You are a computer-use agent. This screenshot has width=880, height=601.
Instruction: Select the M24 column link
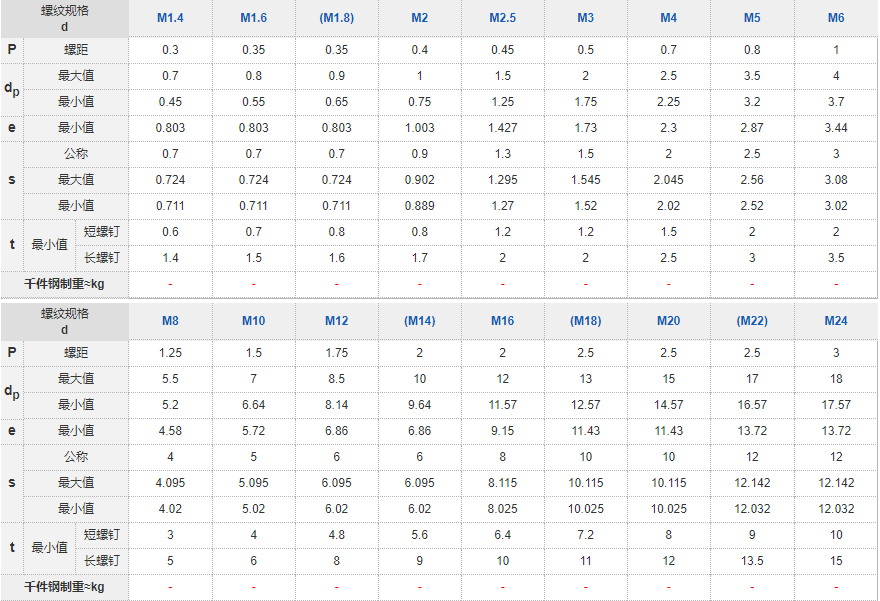point(836,321)
